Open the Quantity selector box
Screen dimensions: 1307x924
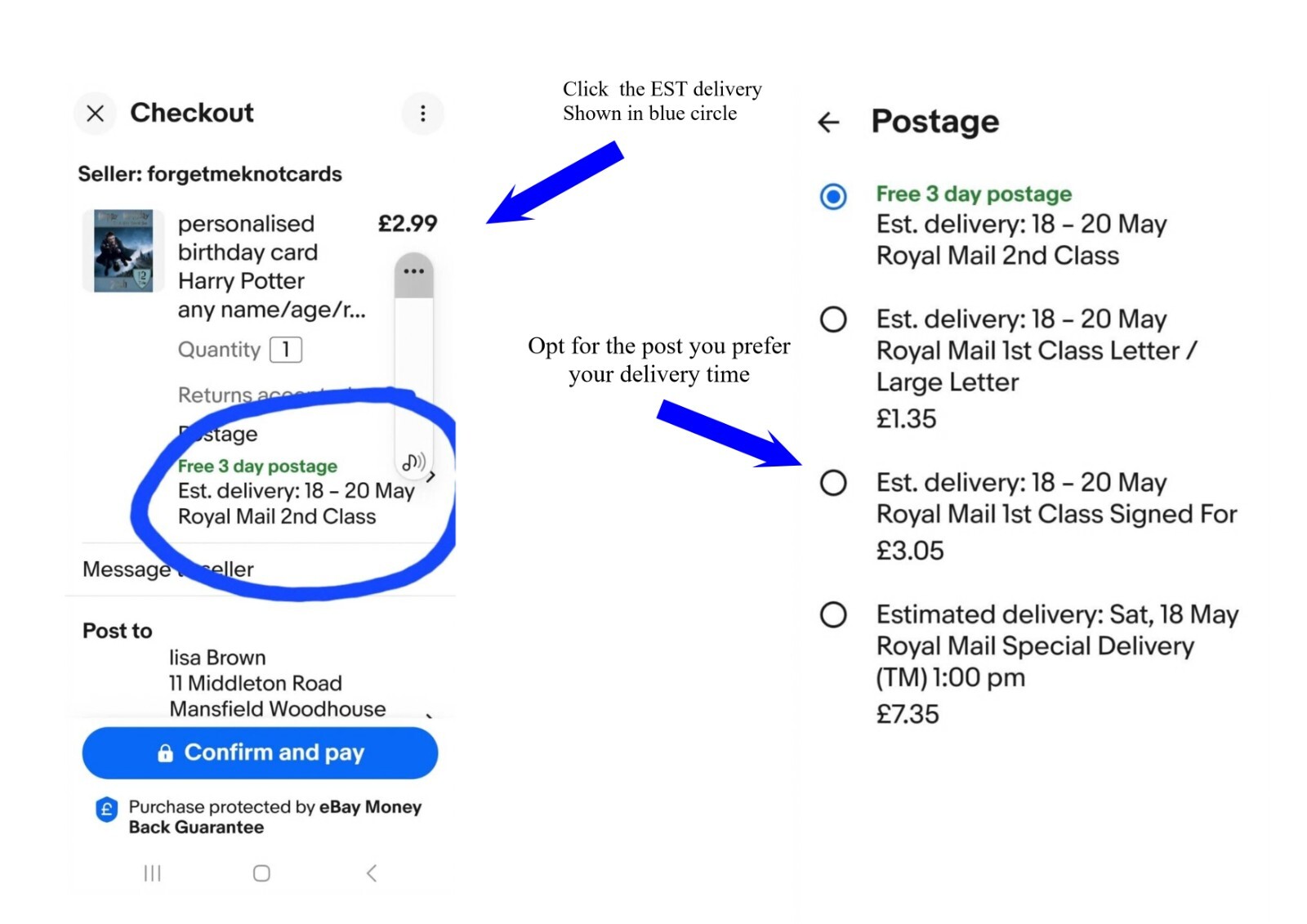(x=286, y=350)
